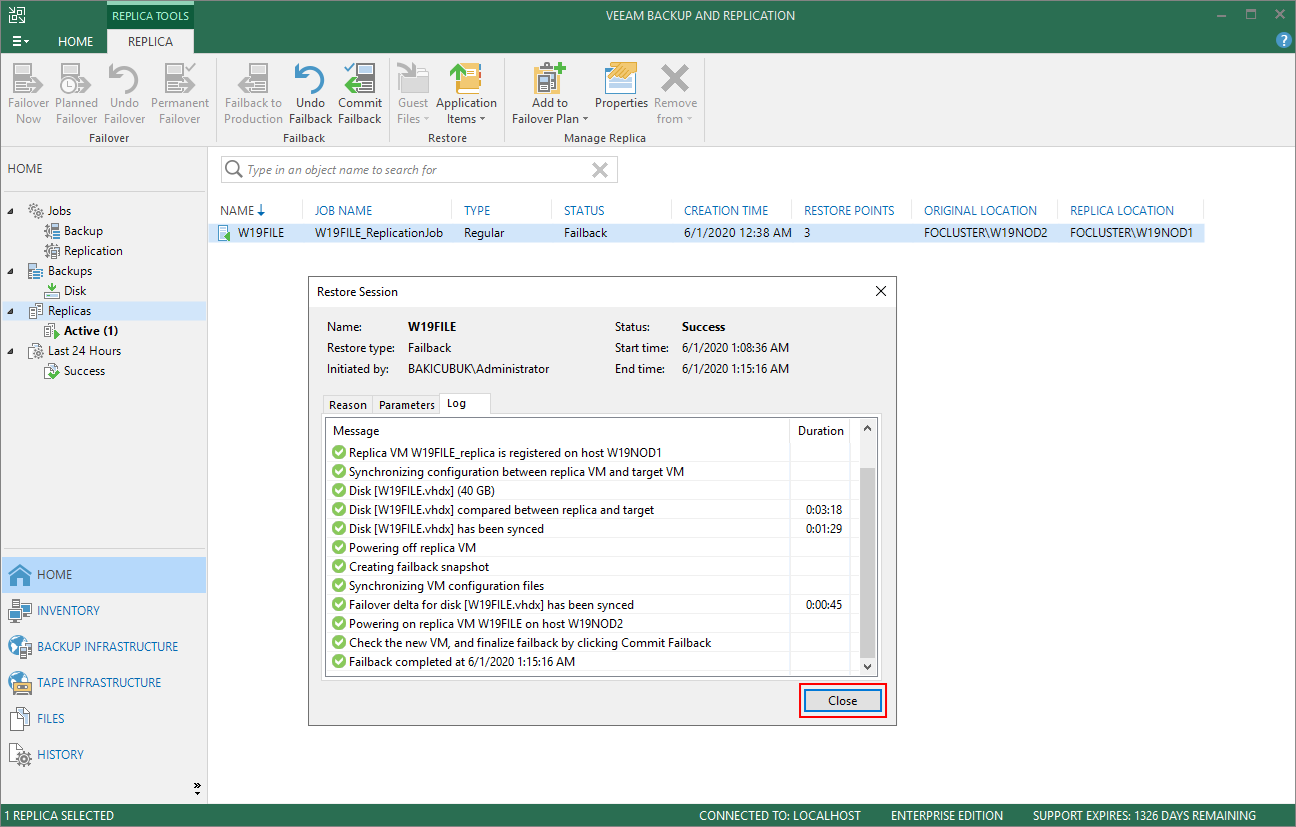Sort by the CREATION TIME column
The image size is (1296, 827).
(726, 211)
